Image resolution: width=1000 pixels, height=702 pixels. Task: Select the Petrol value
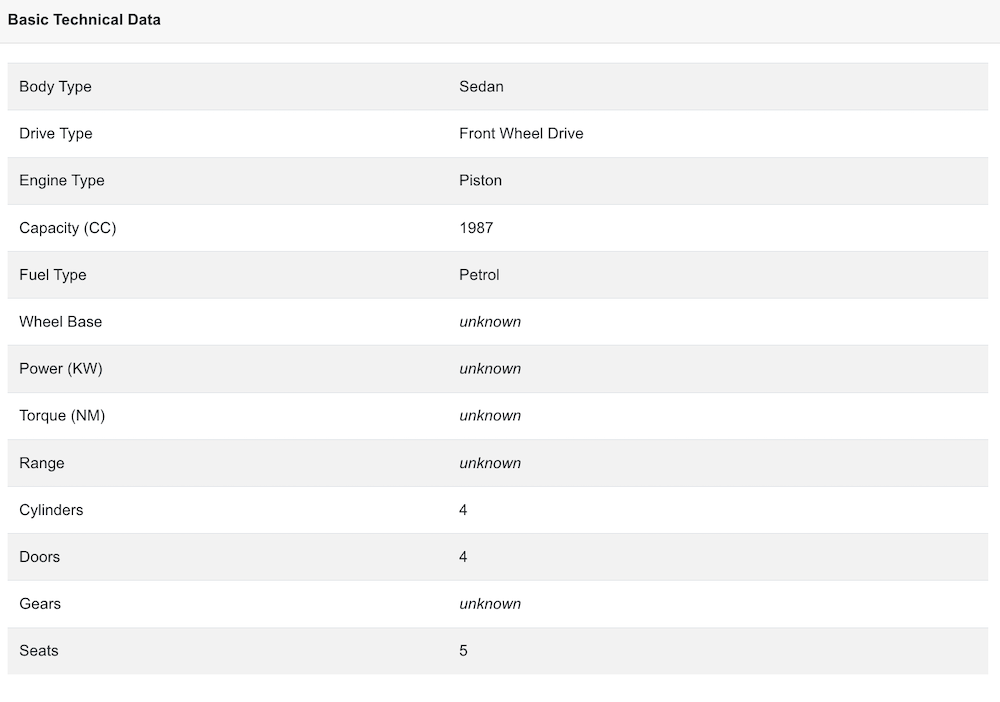[479, 275]
